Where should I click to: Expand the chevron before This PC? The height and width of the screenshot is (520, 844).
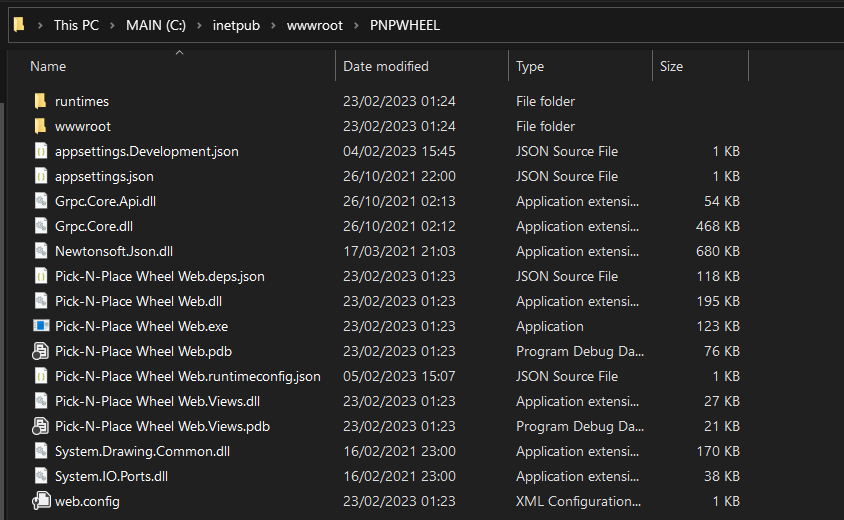(40, 25)
